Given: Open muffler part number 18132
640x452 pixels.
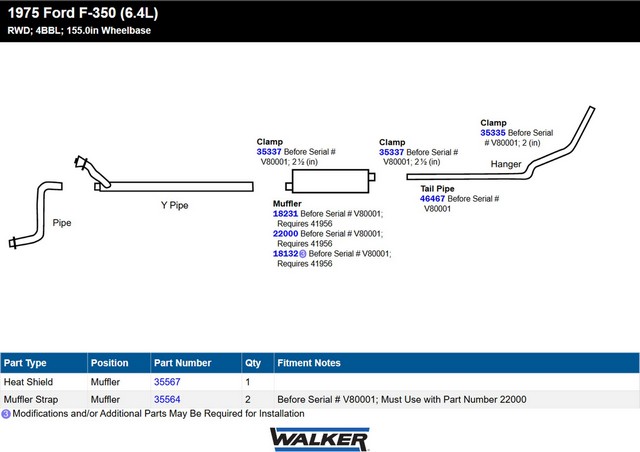Looking at the screenshot, I should coord(285,254).
